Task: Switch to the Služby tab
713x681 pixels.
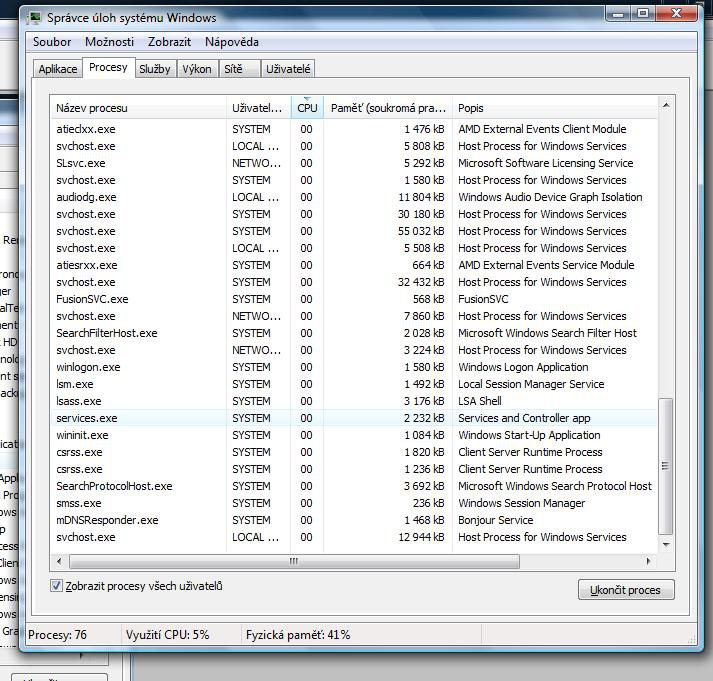Action: tap(155, 69)
